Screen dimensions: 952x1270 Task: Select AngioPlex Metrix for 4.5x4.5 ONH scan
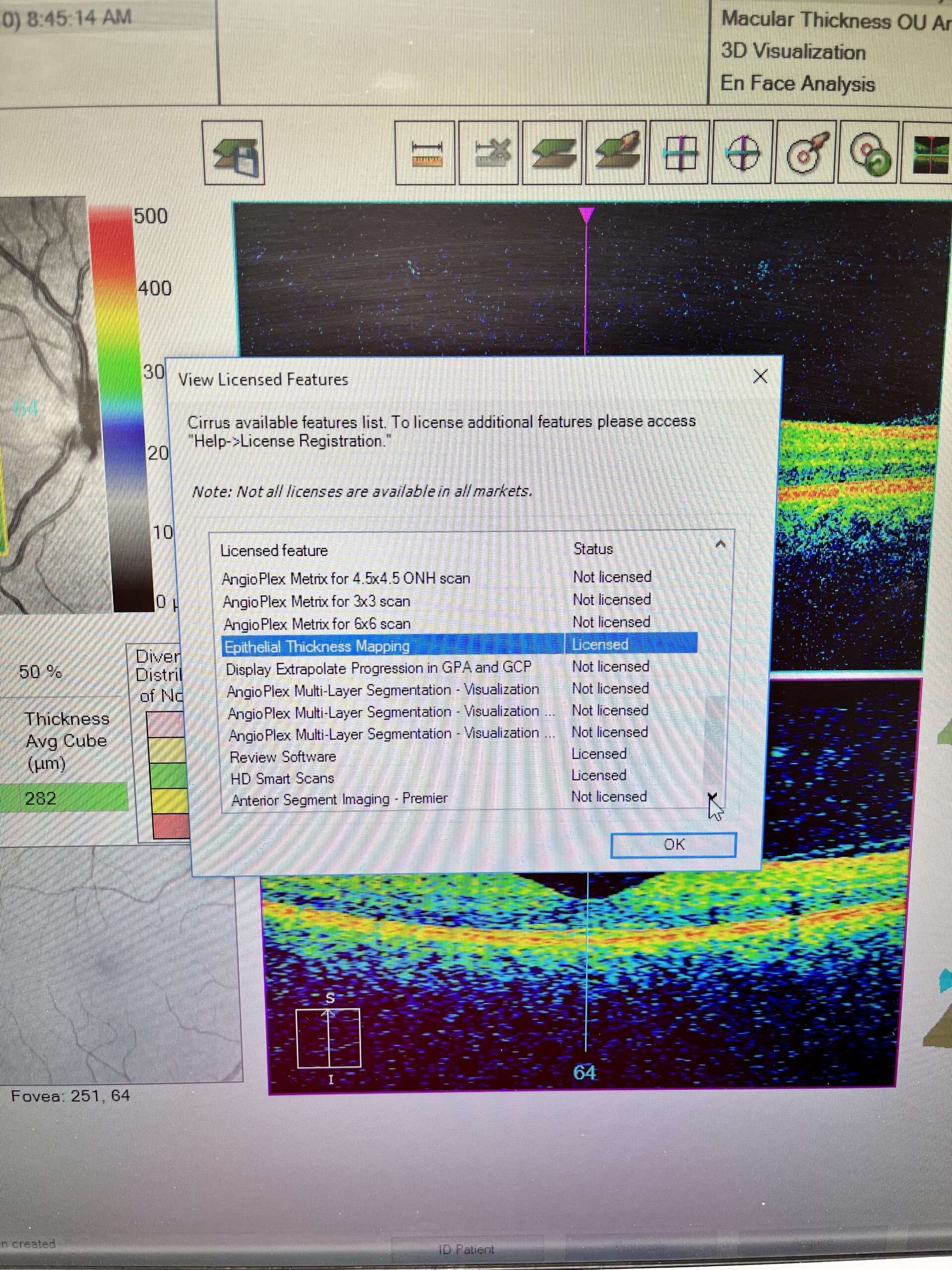point(460,577)
